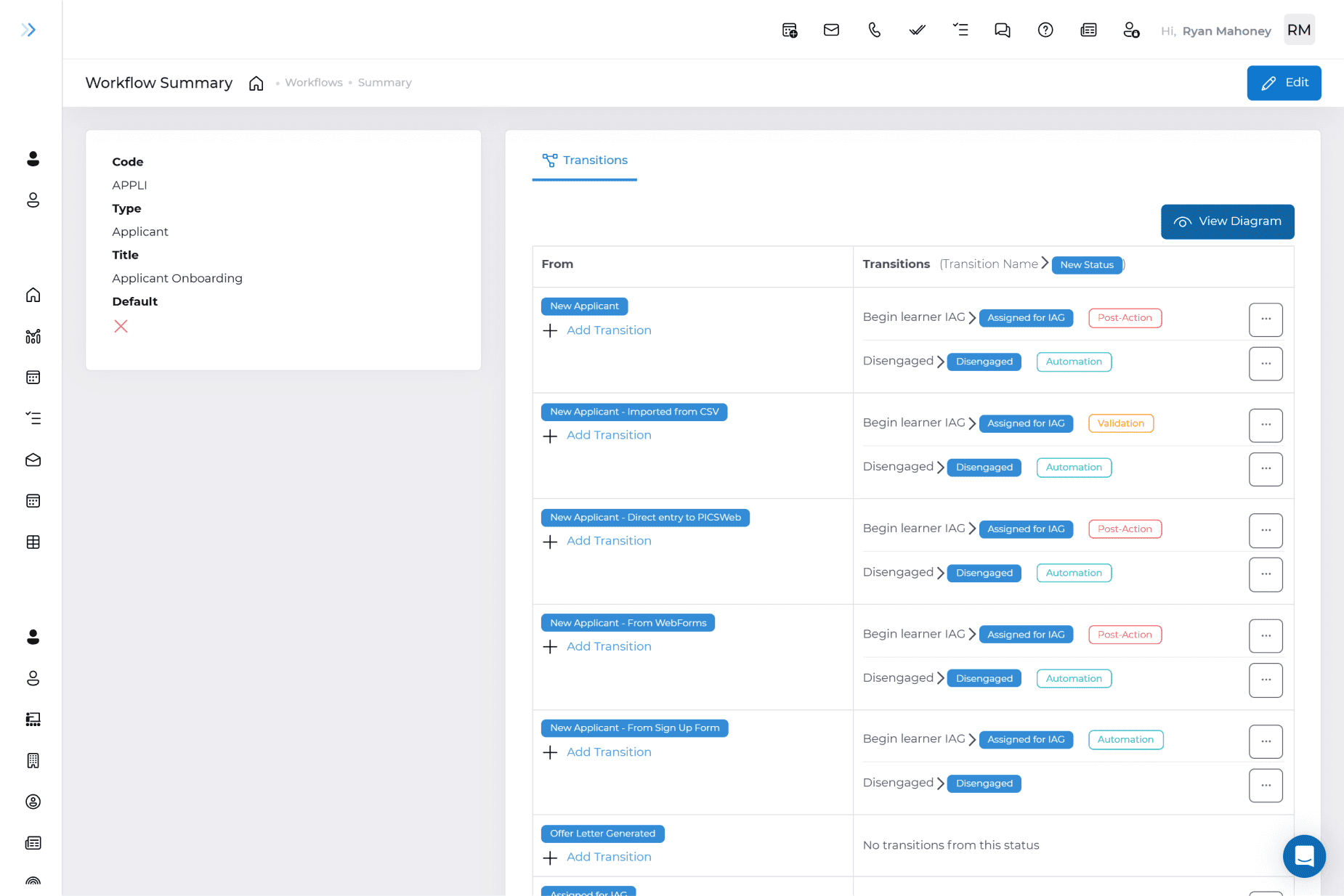Click the home icon in breadcrumb
The image size is (1344, 896).
tap(256, 84)
